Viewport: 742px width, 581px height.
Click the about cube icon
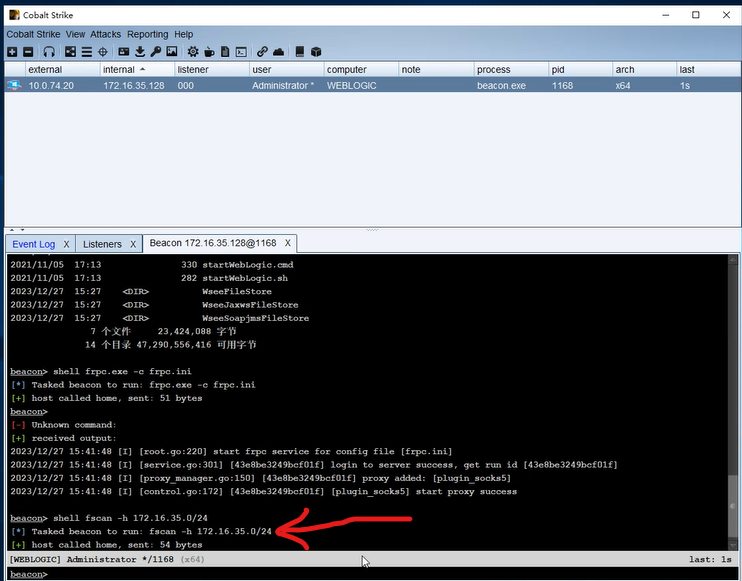pos(316,52)
